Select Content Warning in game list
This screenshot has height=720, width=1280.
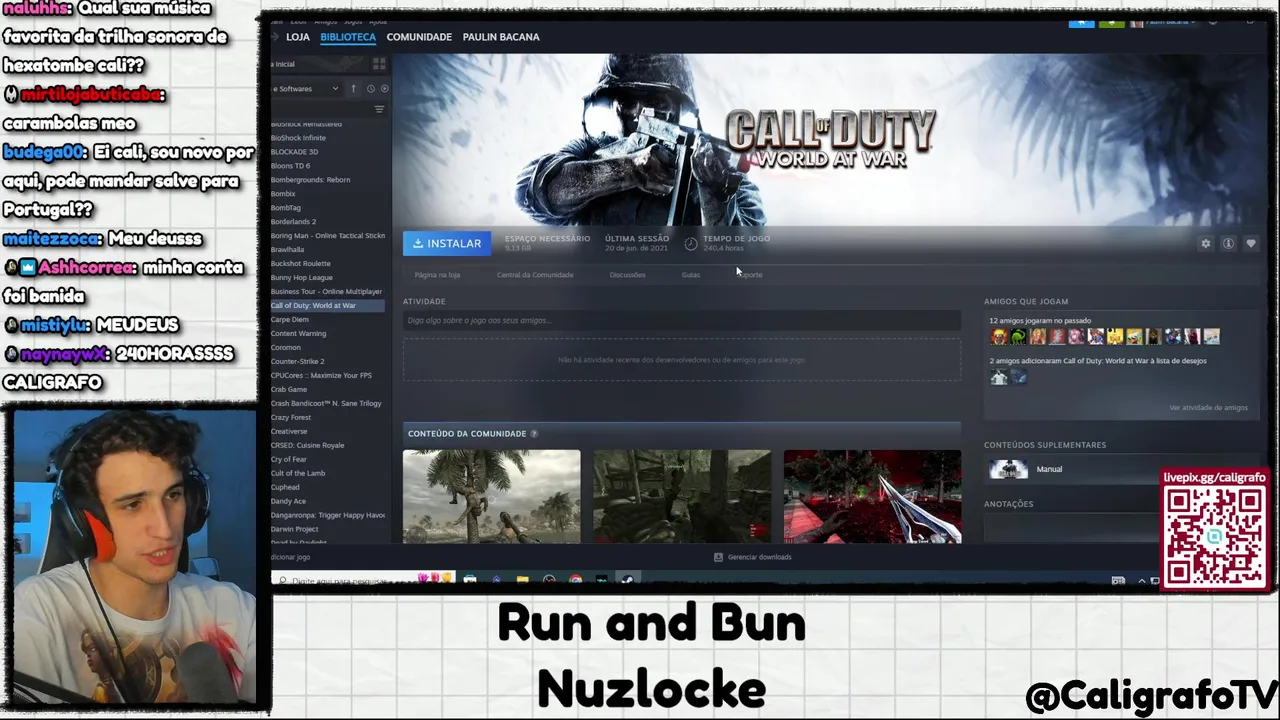tap(298, 334)
